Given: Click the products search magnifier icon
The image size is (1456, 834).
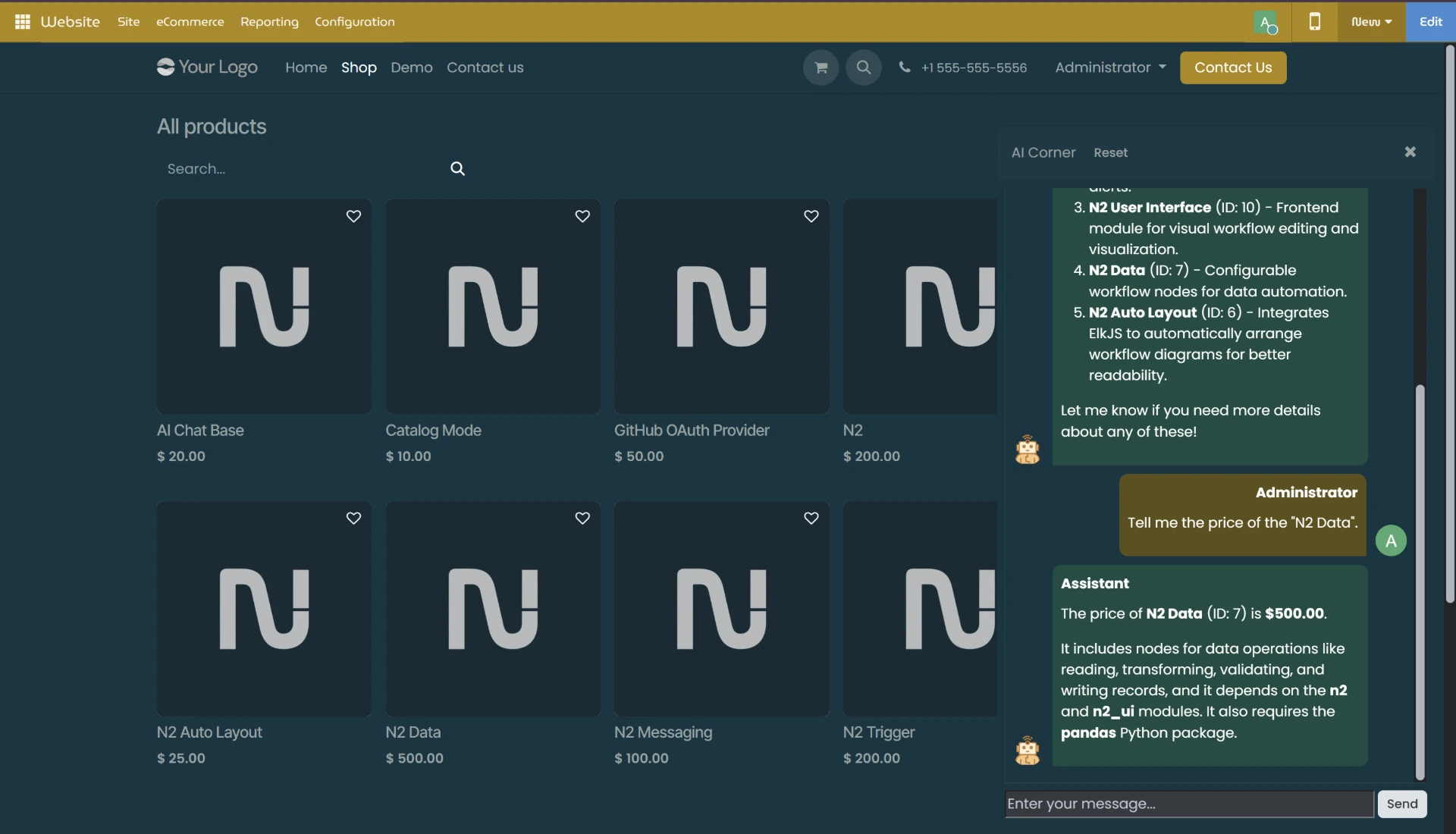Looking at the screenshot, I should coord(457,168).
